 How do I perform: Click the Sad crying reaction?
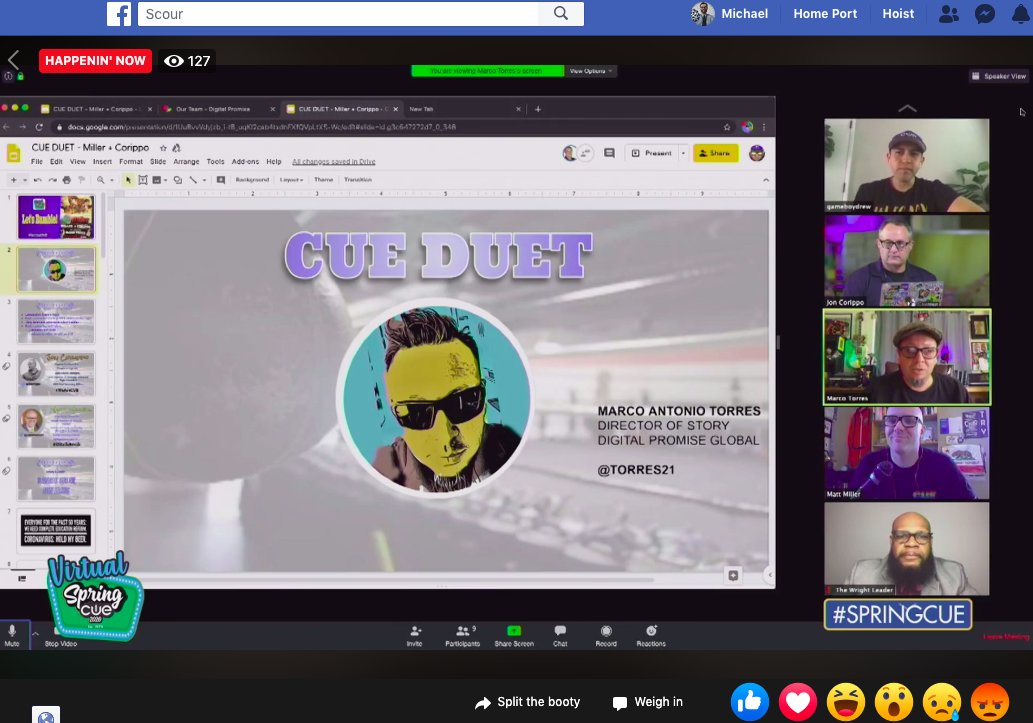[x=942, y=701]
